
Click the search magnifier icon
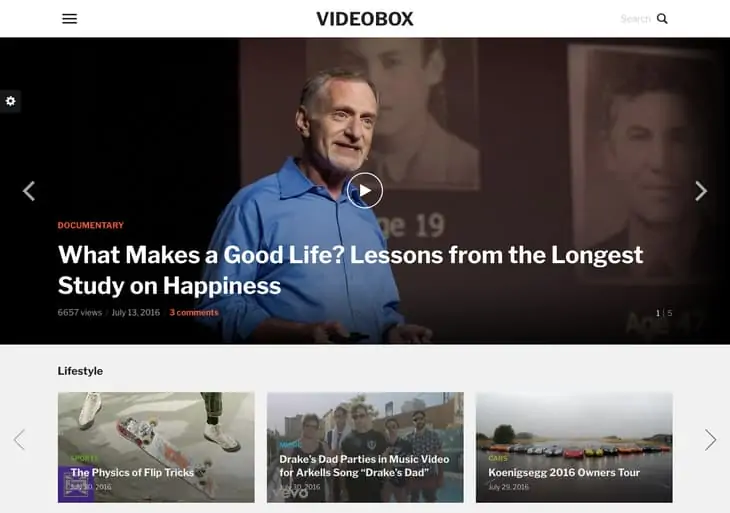[662, 19]
